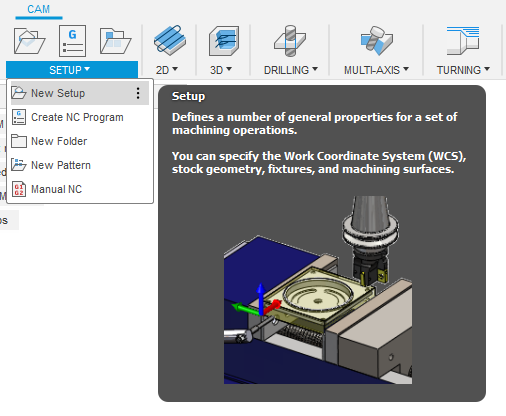
Task: Click the New Folder toolbar icon
Action: click(x=115, y=41)
